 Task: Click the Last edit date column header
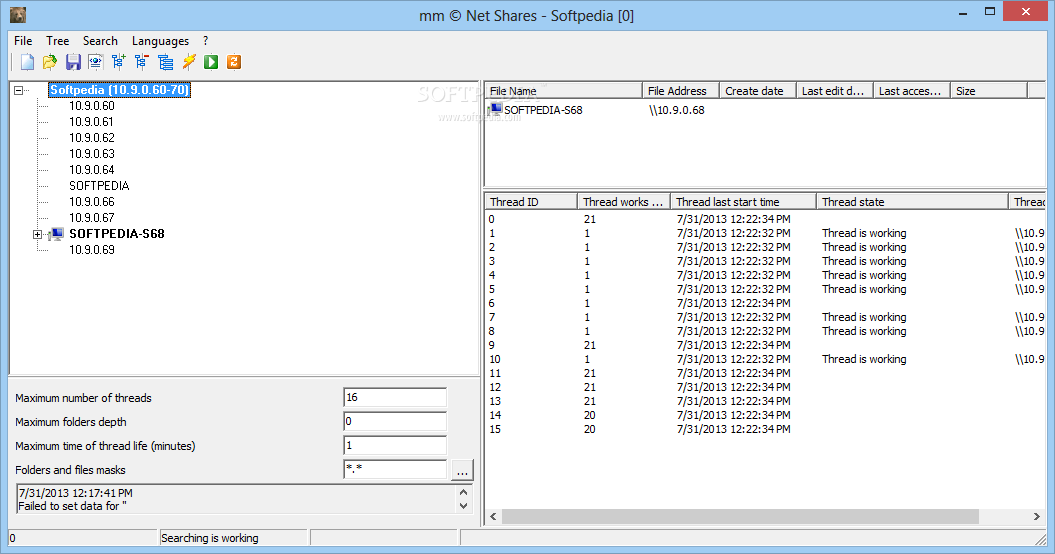(834, 91)
